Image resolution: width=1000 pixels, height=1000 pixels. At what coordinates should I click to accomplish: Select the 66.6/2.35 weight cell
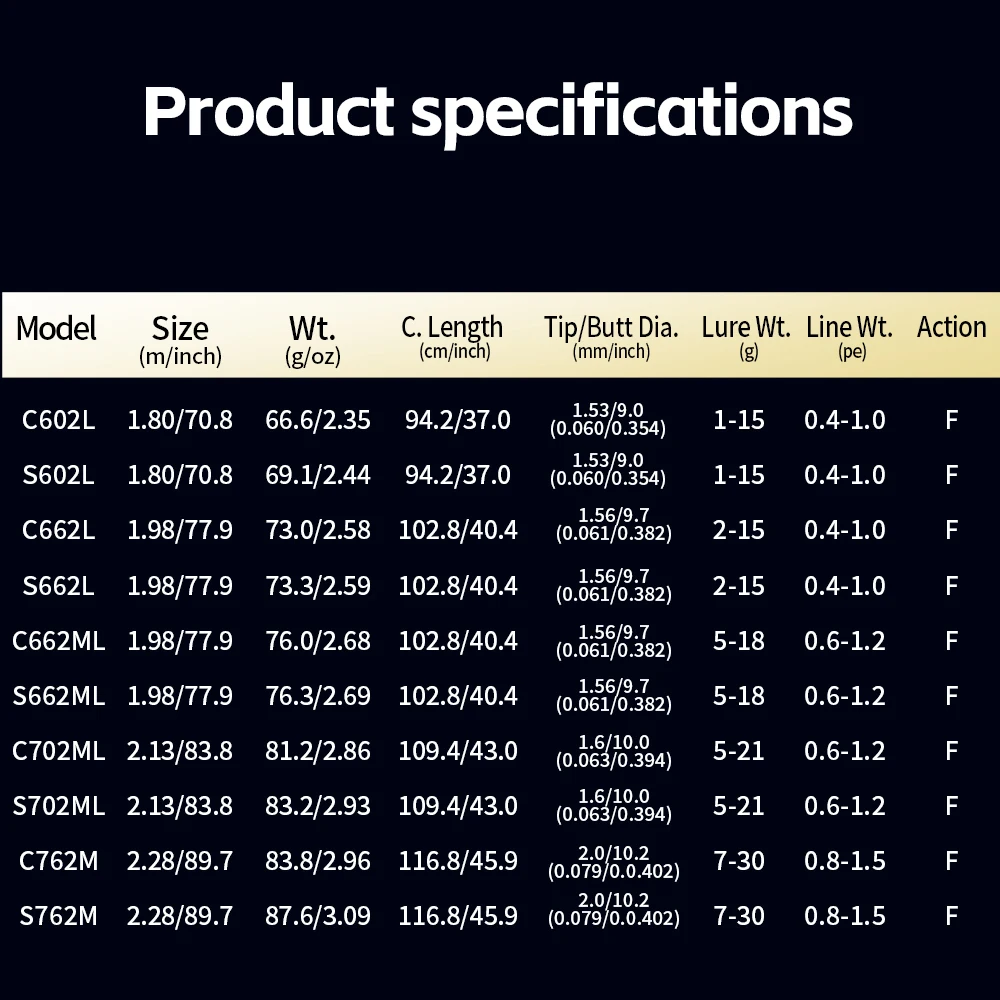(318, 420)
